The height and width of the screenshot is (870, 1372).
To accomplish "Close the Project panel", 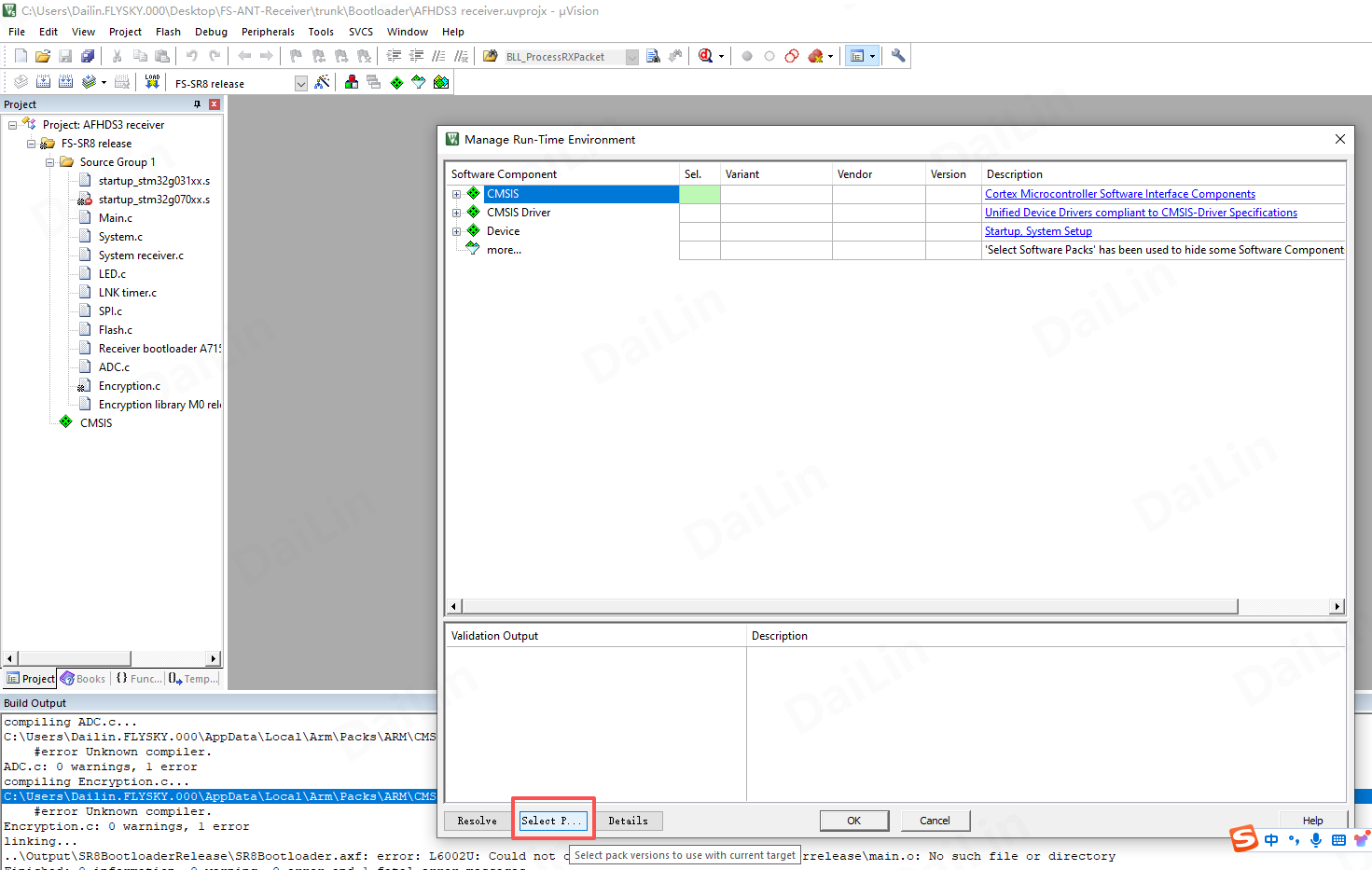I will pyautogui.click(x=215, y=104).
